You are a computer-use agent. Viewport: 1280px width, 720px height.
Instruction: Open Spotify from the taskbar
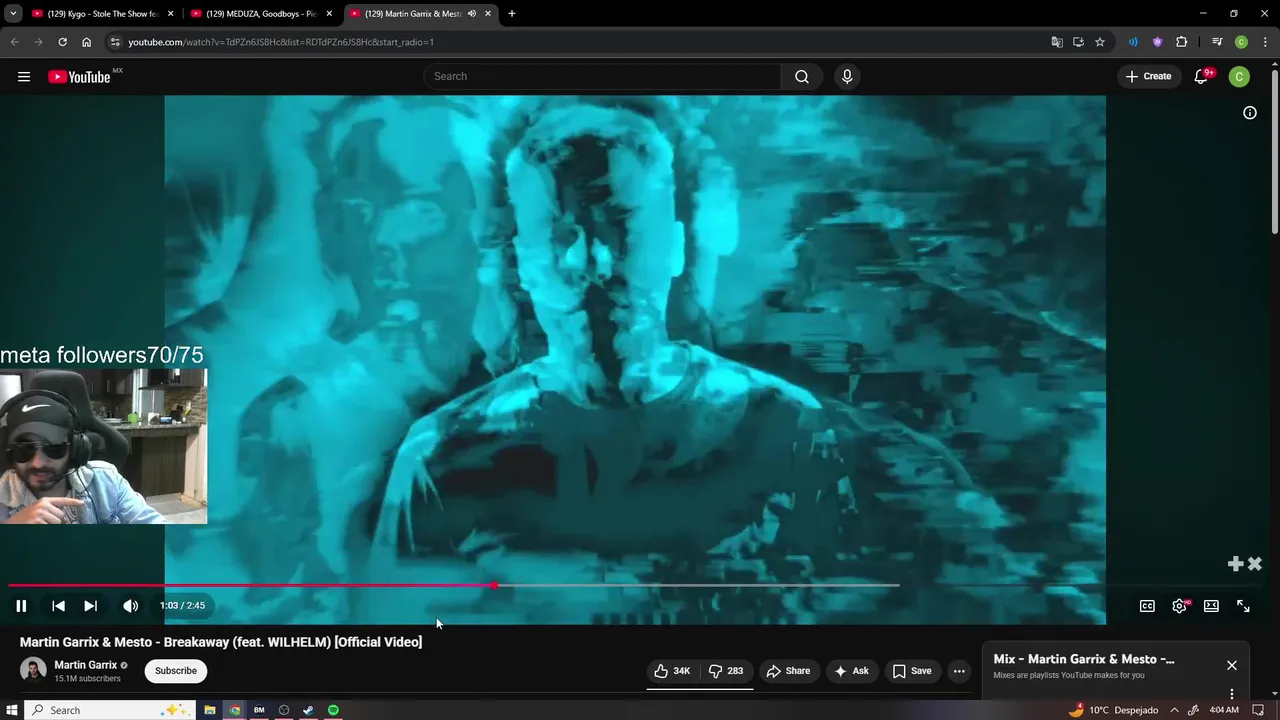[x=333, y=710]
